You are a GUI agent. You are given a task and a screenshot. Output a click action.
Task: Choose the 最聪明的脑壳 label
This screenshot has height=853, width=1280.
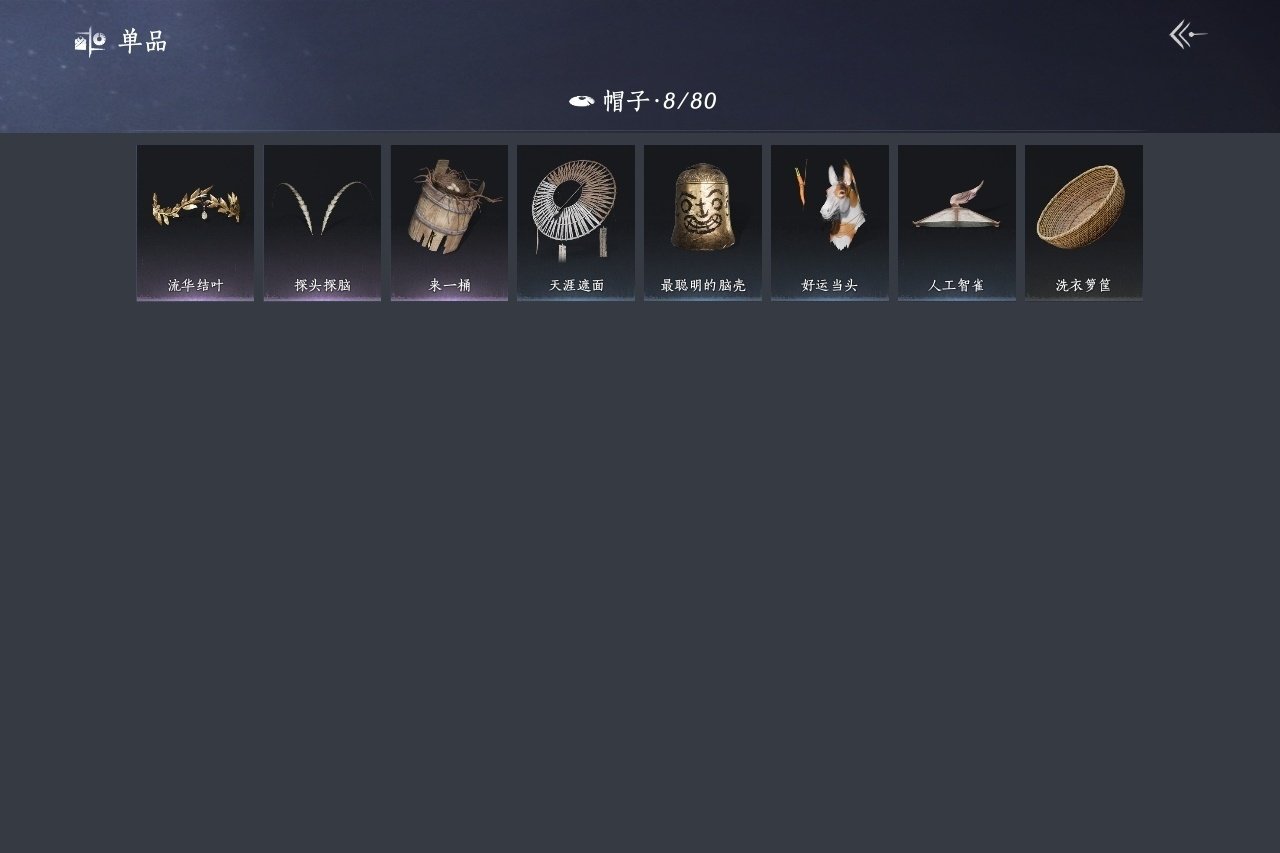click(x=703, y=285)
